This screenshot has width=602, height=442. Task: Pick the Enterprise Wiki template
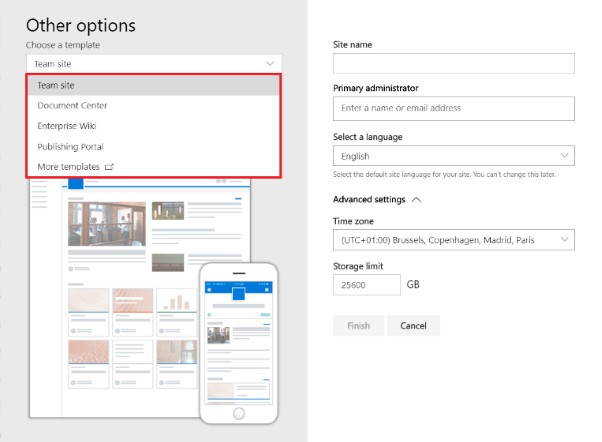(x=154, y=126)
